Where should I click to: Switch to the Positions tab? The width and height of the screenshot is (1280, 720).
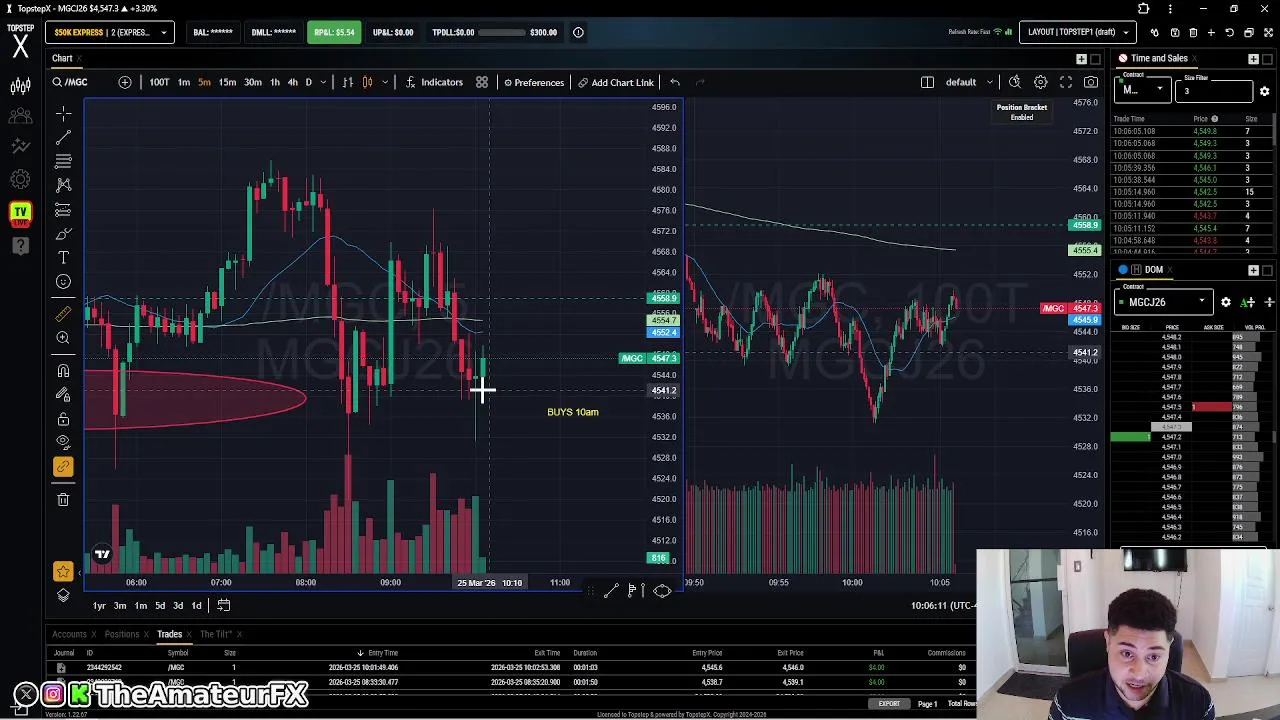point(122,634)
